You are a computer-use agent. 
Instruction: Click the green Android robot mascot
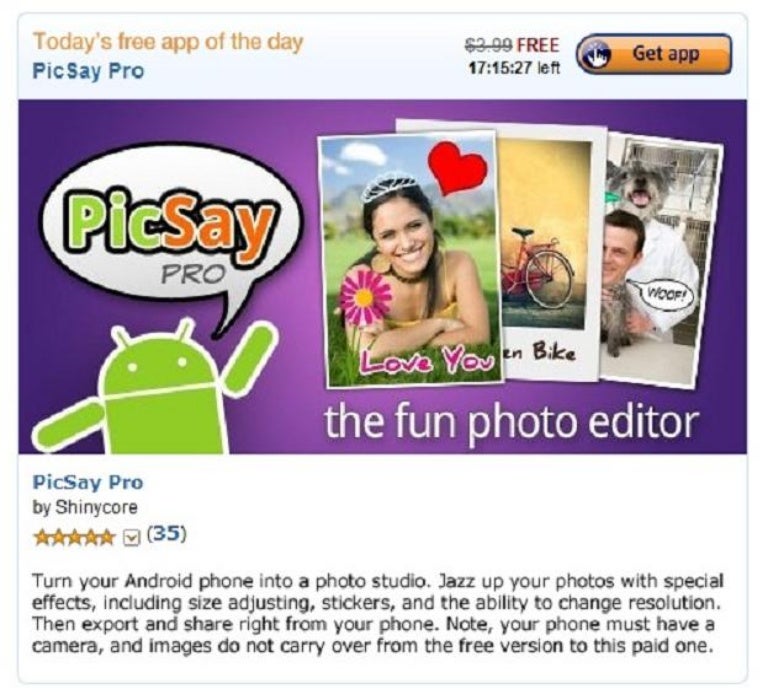tap(153, 386)
